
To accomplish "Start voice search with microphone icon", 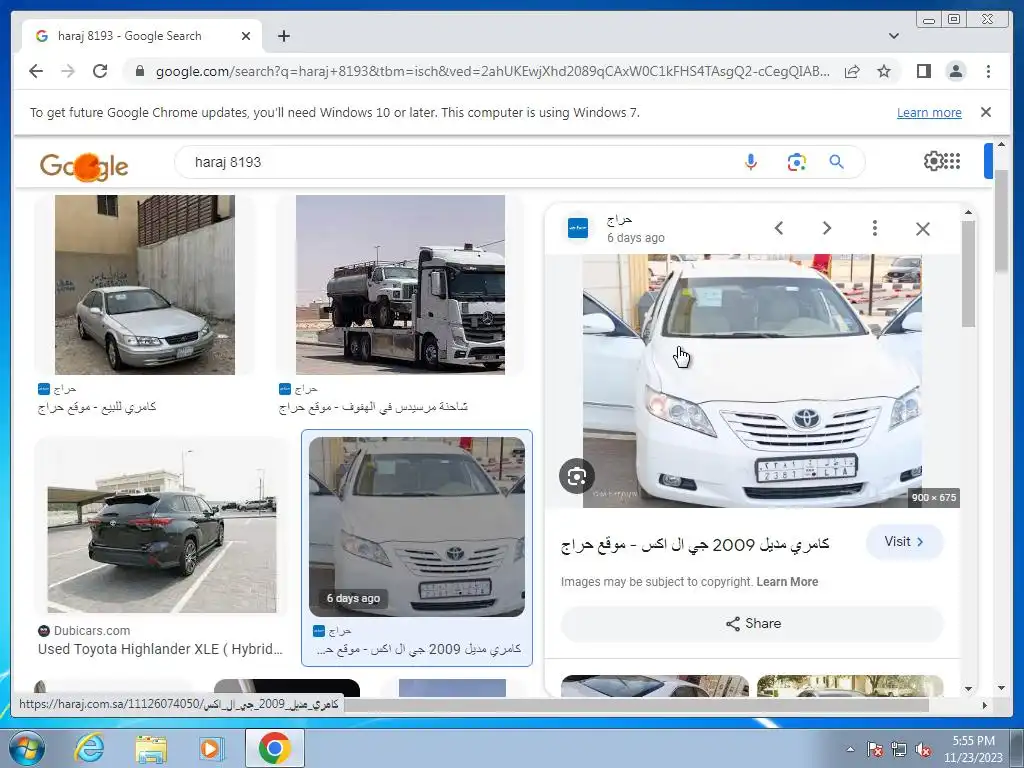I will [750, 162].
